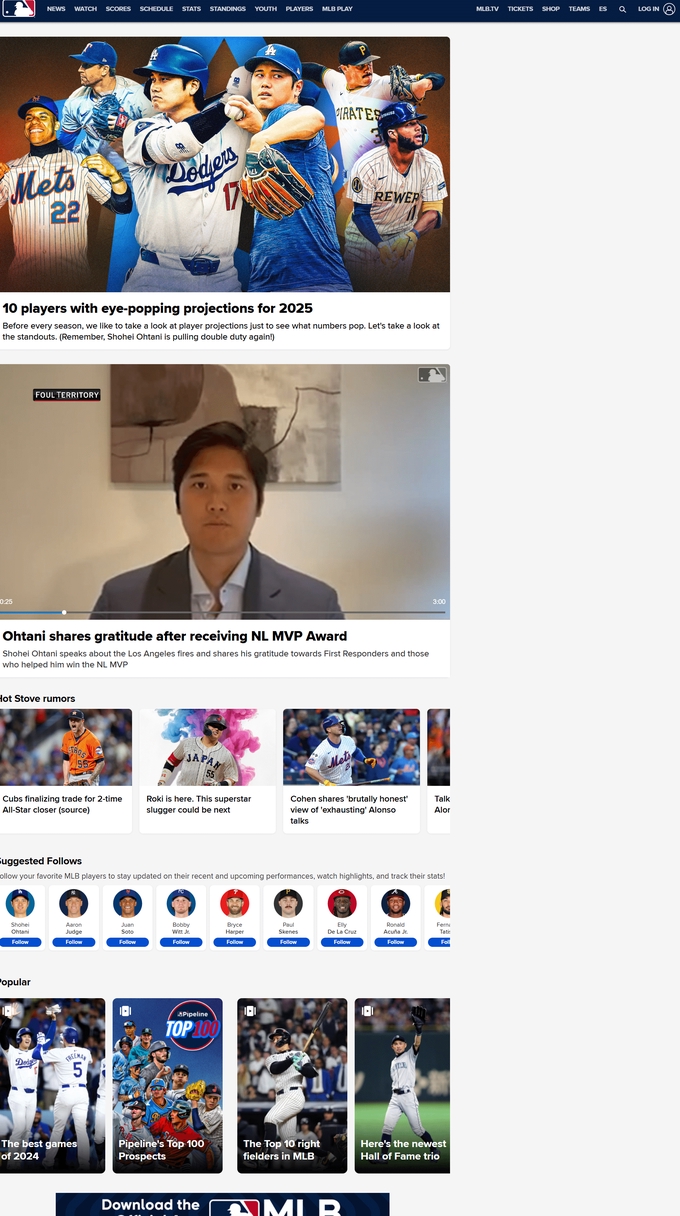Open the Watch menu item

(85, 9)
